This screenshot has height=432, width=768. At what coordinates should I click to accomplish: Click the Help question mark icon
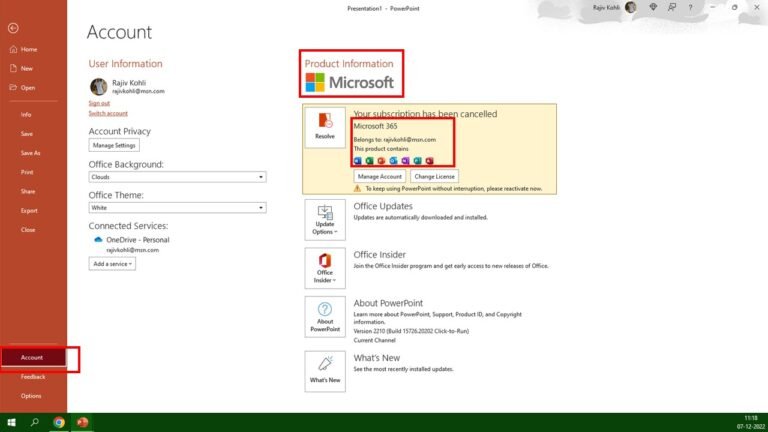pyautogui.click(x=691, y=7)
